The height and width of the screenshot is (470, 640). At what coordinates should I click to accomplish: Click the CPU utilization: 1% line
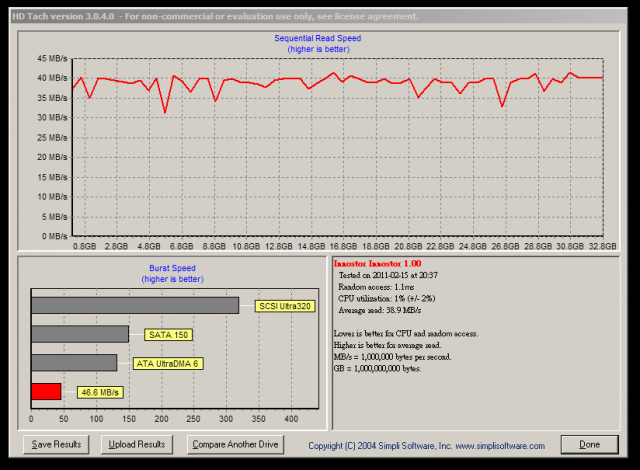pos(387,299)
